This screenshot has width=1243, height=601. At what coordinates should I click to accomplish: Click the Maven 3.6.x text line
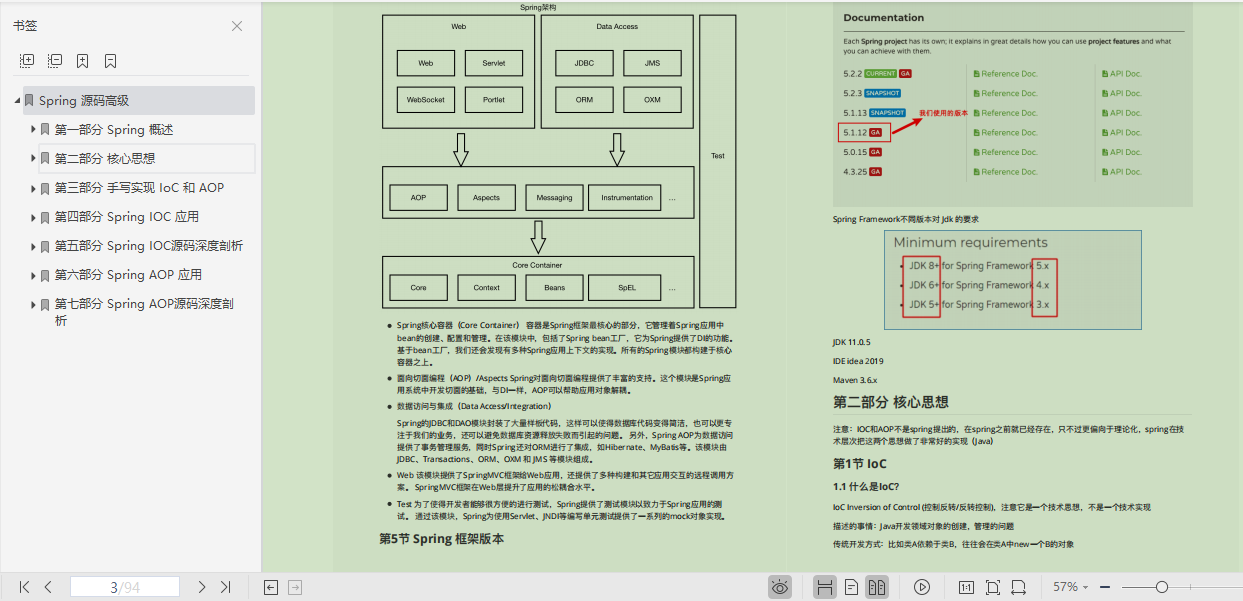(x=855, y=380)
